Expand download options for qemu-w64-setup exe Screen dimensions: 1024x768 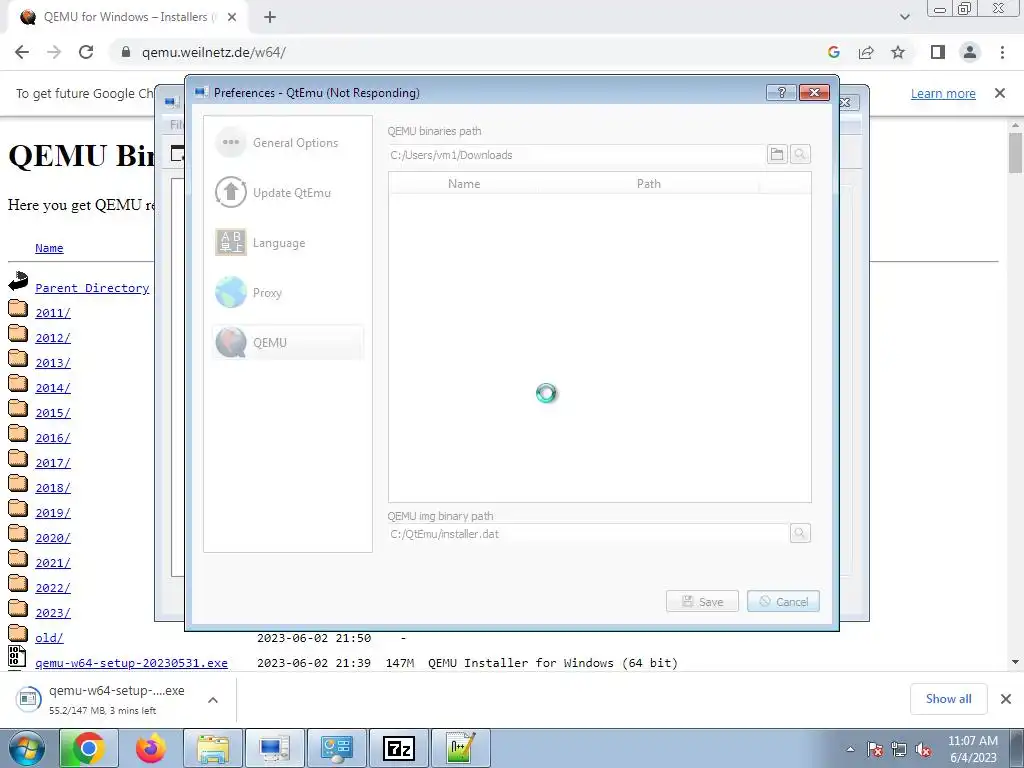[212, 699]
